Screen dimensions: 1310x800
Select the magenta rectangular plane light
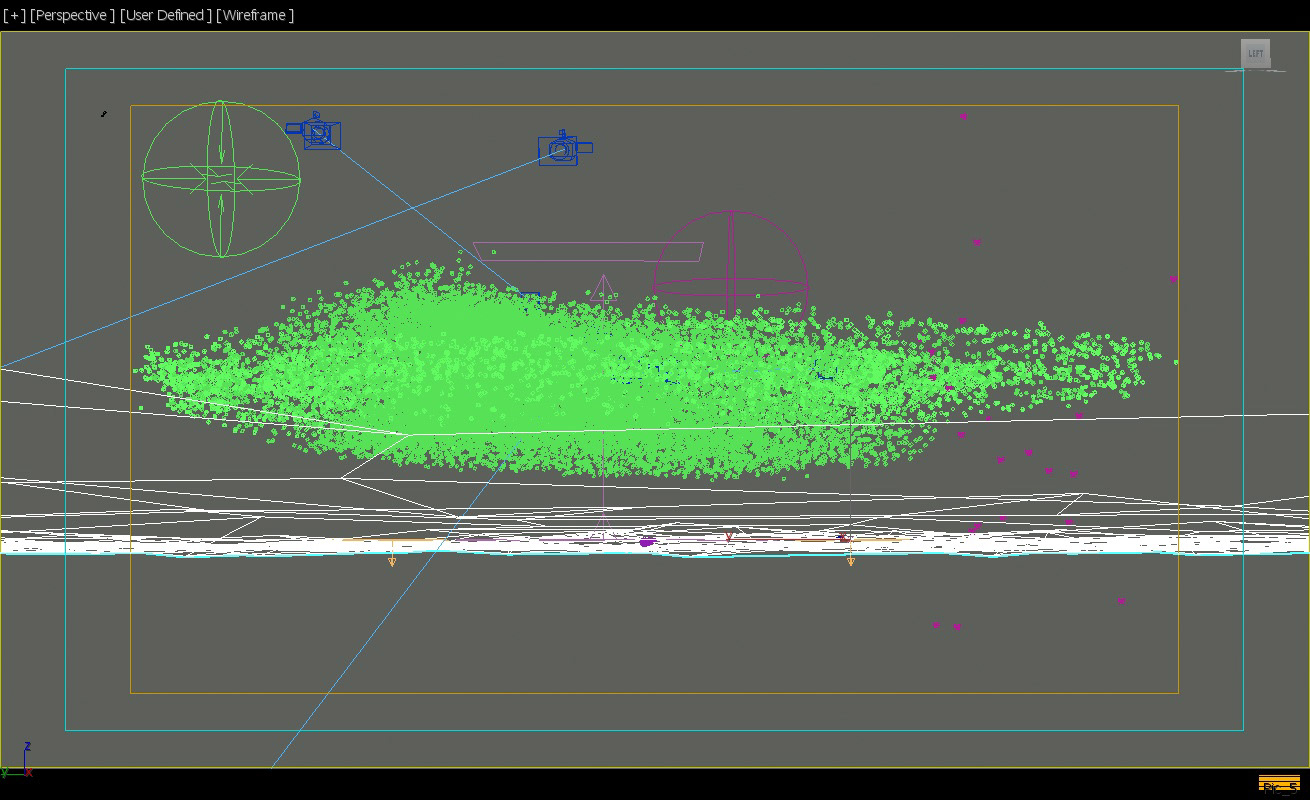(x=588, y=251)
